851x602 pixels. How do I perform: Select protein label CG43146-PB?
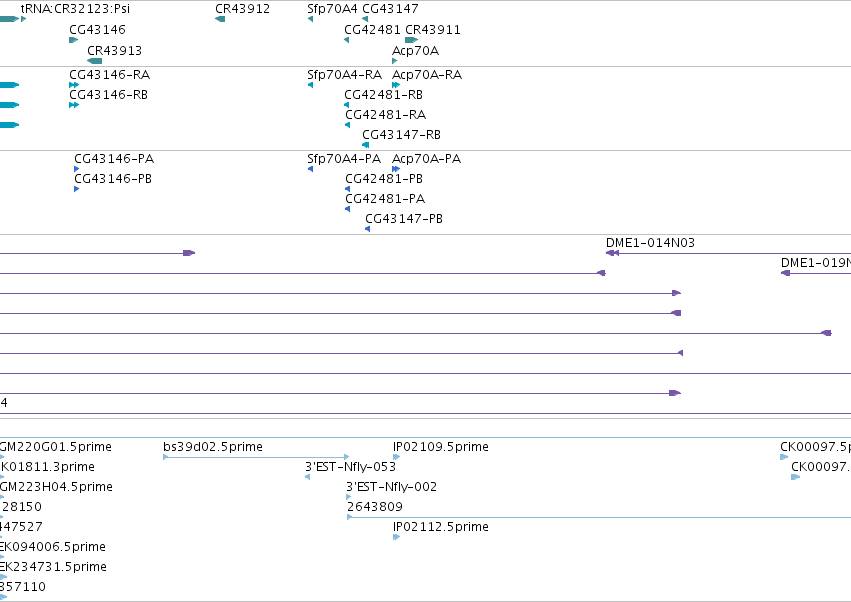[x=113, y=179]
